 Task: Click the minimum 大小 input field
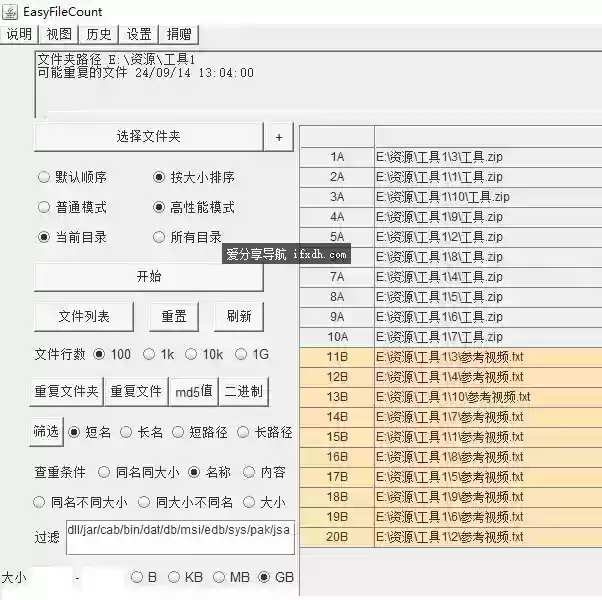[x=51, y=577]
